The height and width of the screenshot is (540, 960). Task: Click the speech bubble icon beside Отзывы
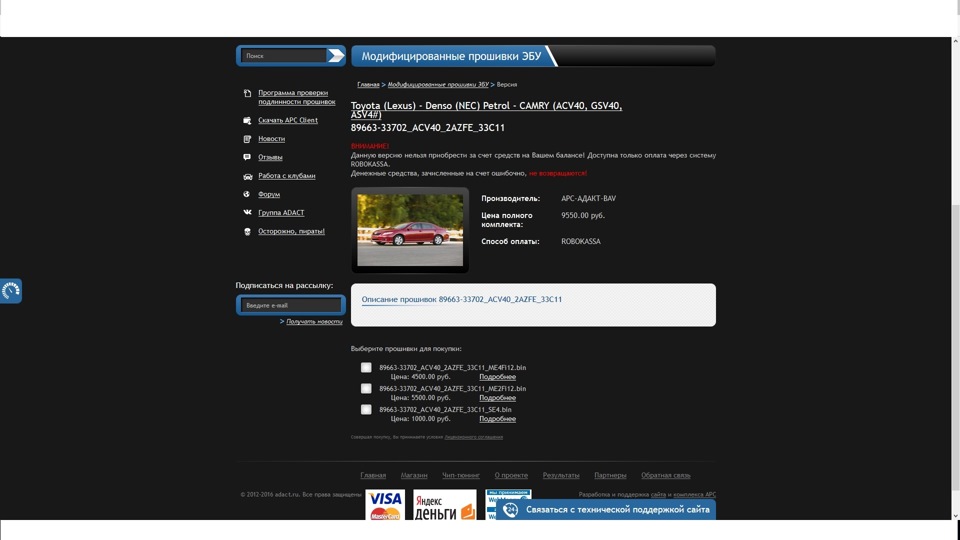pos(247,157)
